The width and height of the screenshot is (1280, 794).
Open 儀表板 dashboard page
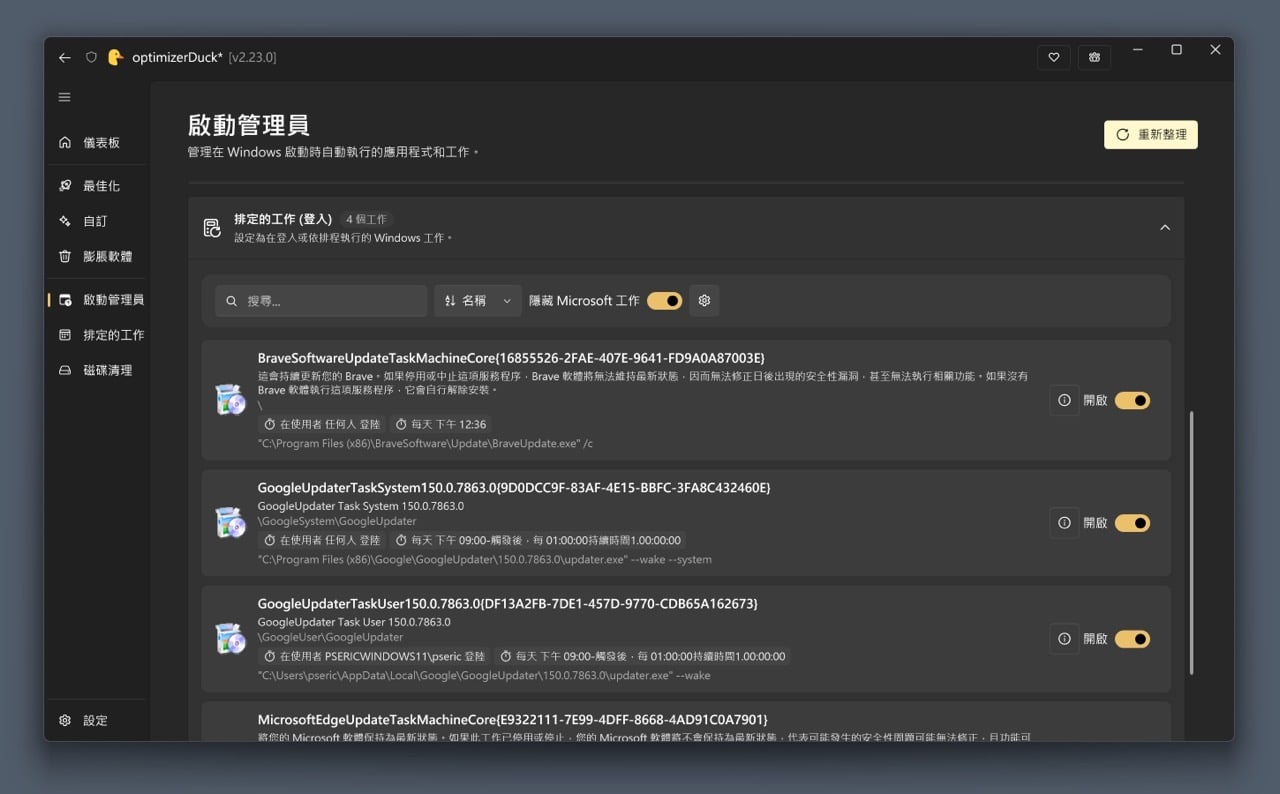coord(98,143)
